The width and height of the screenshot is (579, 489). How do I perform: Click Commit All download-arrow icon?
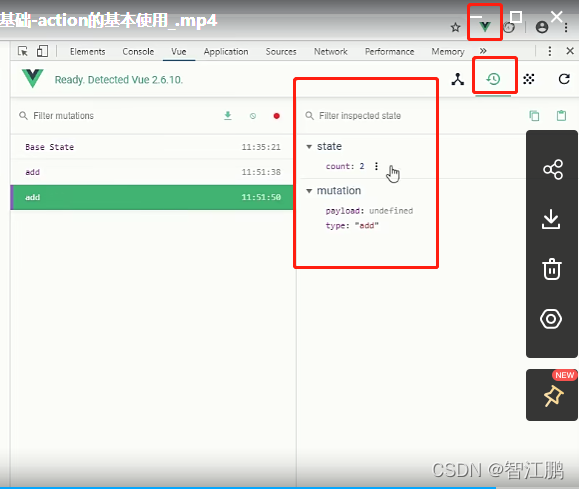[228, 116]
